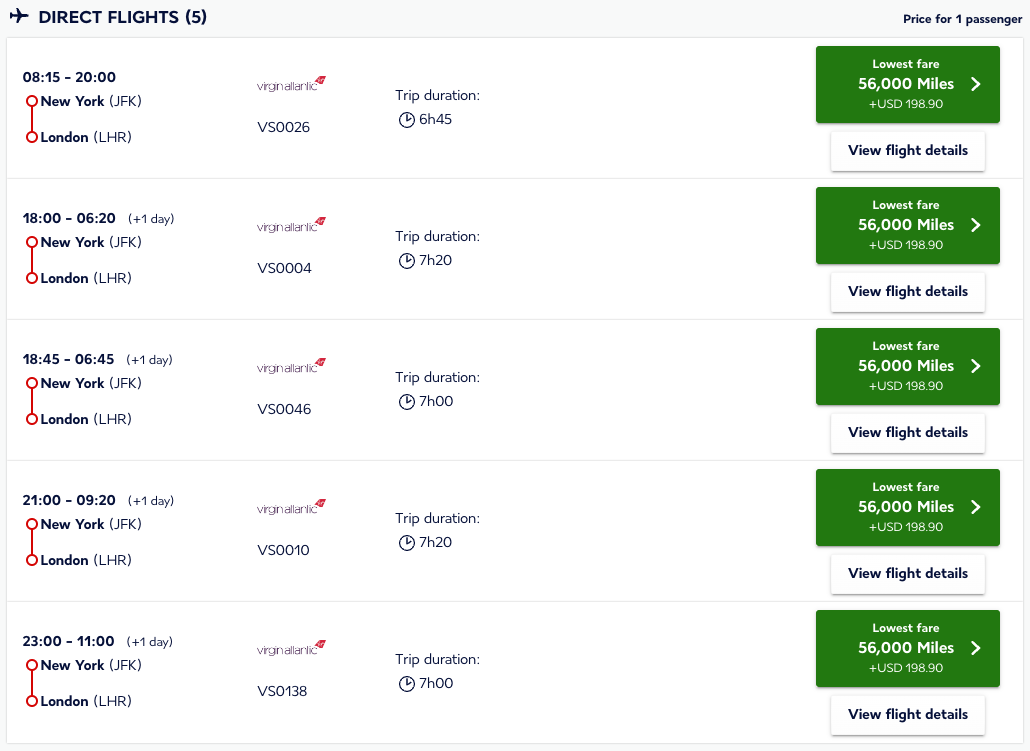The image size is (1030, 751).
Task: Select the lowest fare for flight VS0138
Action: click(x=907, y=648)
